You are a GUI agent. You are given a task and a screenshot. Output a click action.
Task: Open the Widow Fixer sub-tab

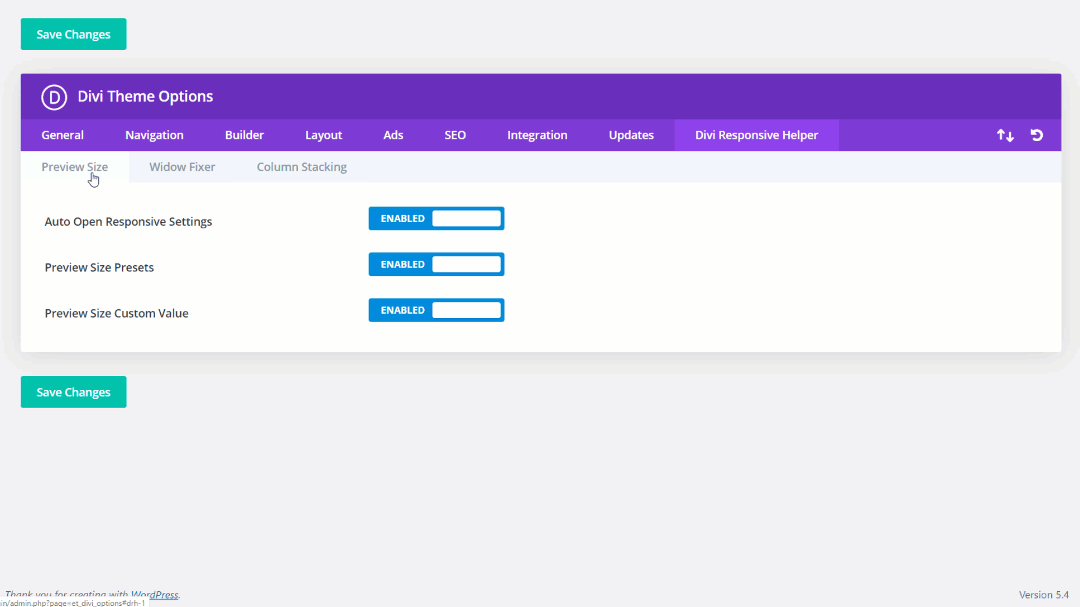(x=183, y=167)
